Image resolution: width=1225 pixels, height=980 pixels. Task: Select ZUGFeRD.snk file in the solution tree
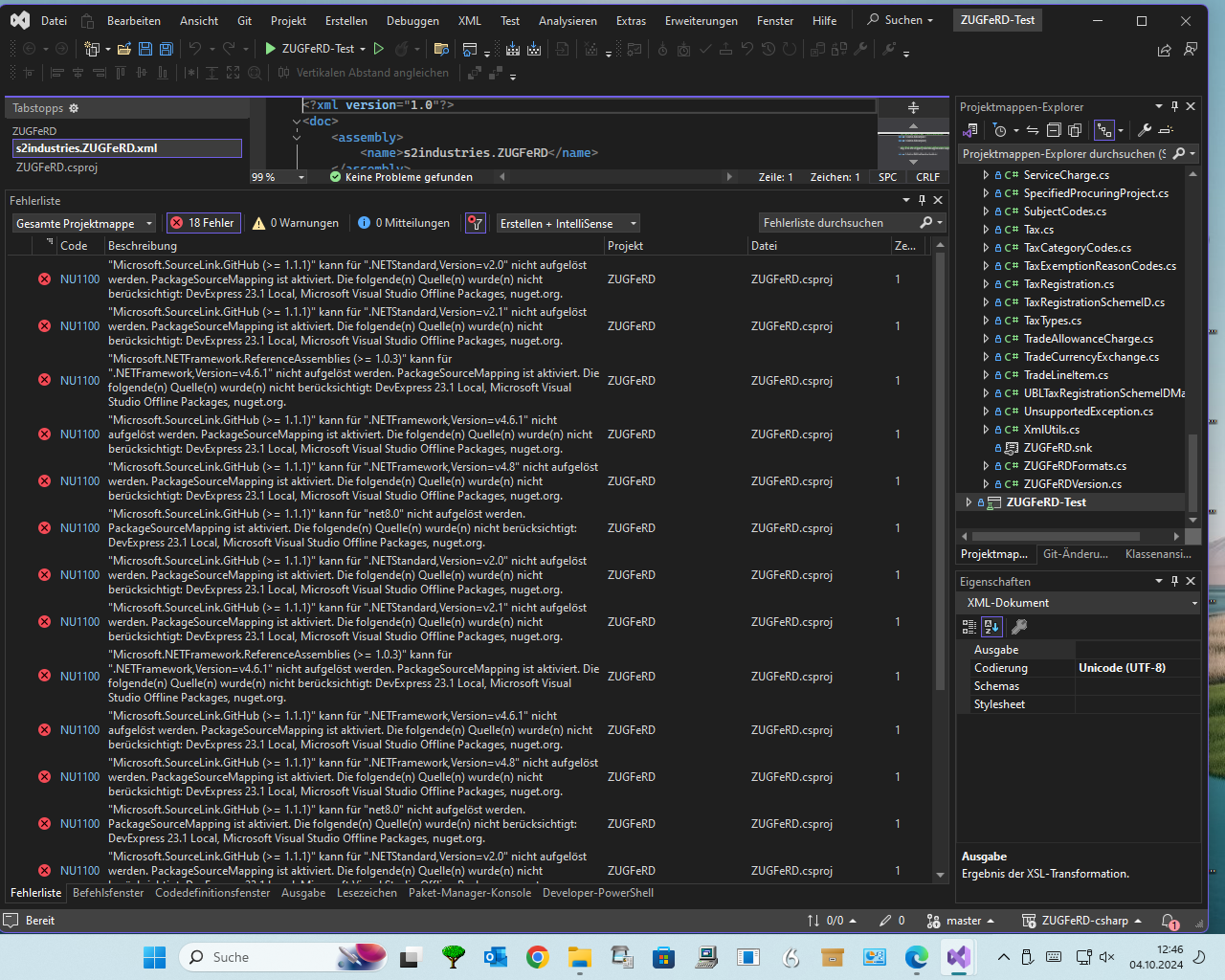[1058, 448]
